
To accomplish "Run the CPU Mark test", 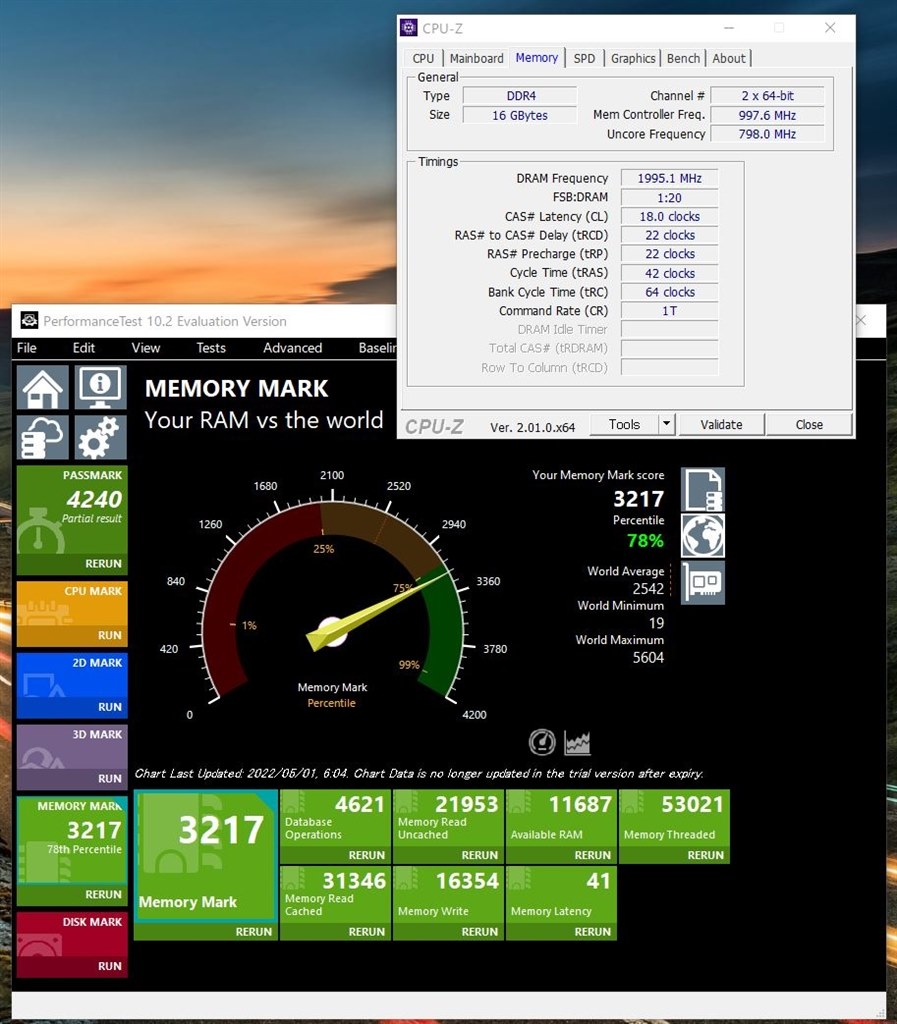I will click(x=110, y=635).
